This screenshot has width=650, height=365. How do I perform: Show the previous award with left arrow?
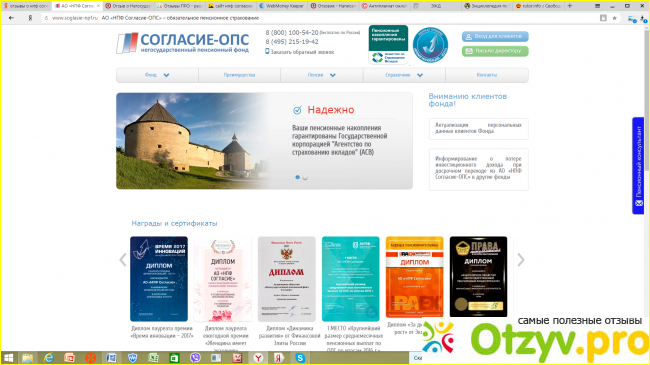tap(123, 260)
